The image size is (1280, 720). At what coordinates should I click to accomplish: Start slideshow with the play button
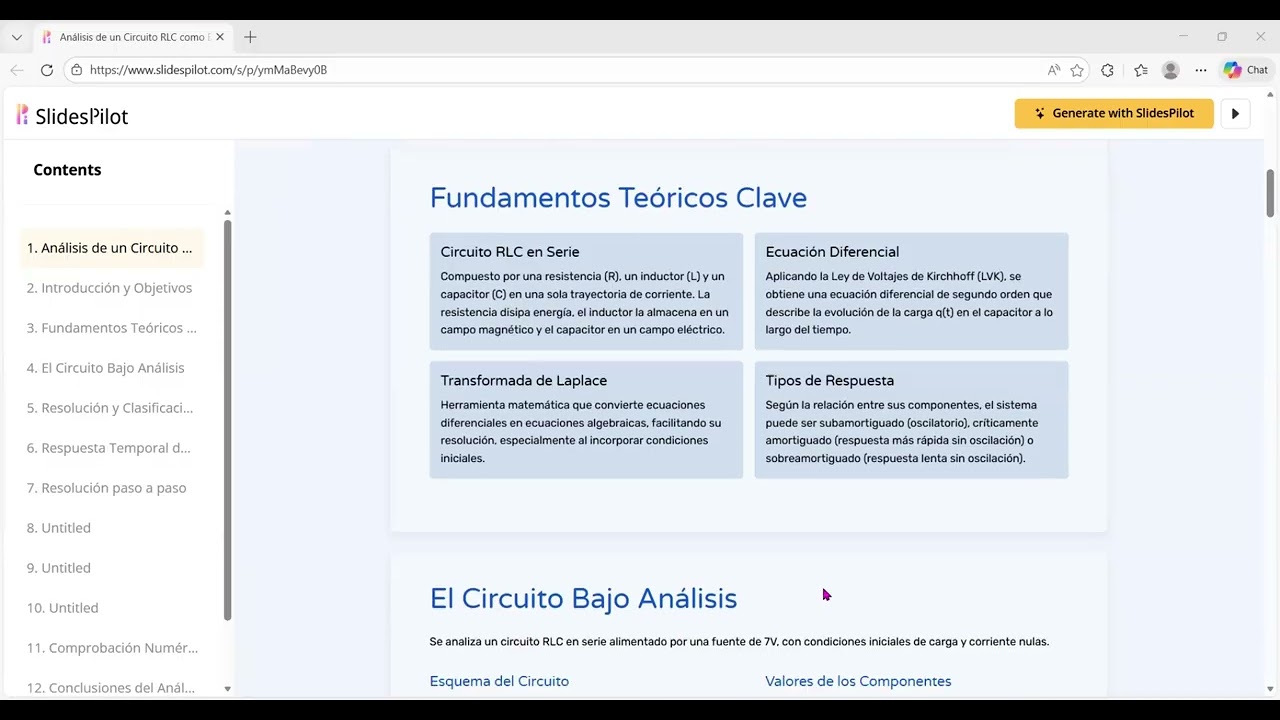(x=1235, y=113)
